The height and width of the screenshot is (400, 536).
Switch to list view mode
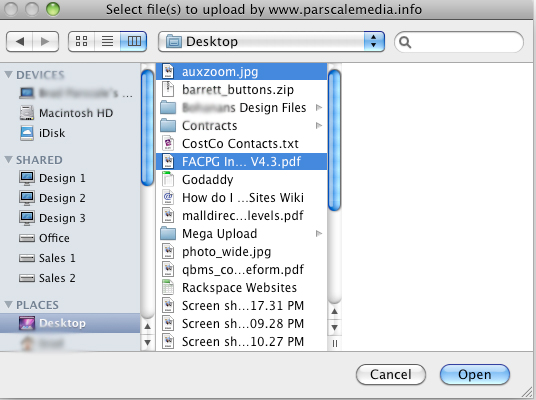[x=107, y=41]
